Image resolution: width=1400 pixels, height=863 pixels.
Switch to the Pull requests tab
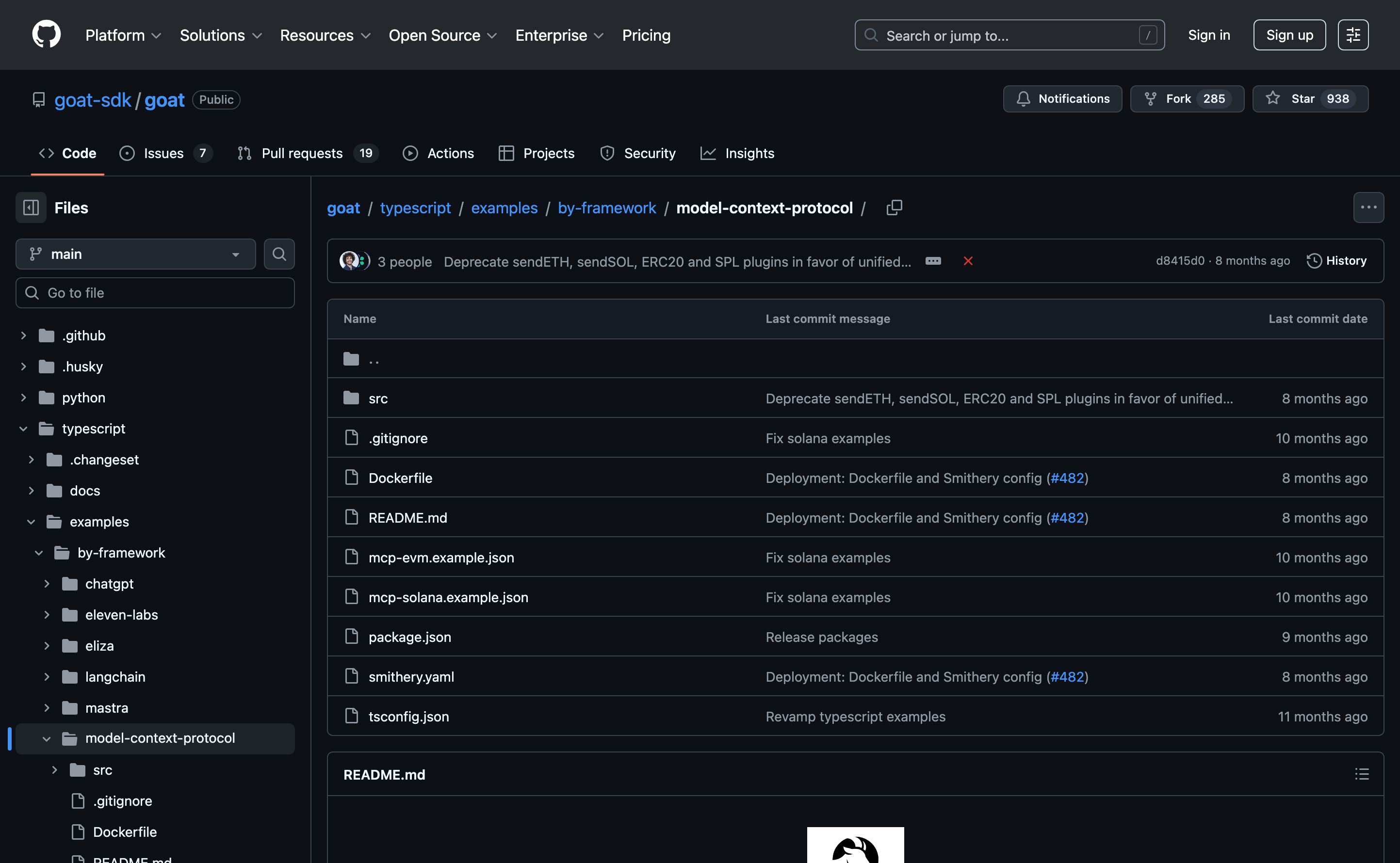tap(302, 154)
